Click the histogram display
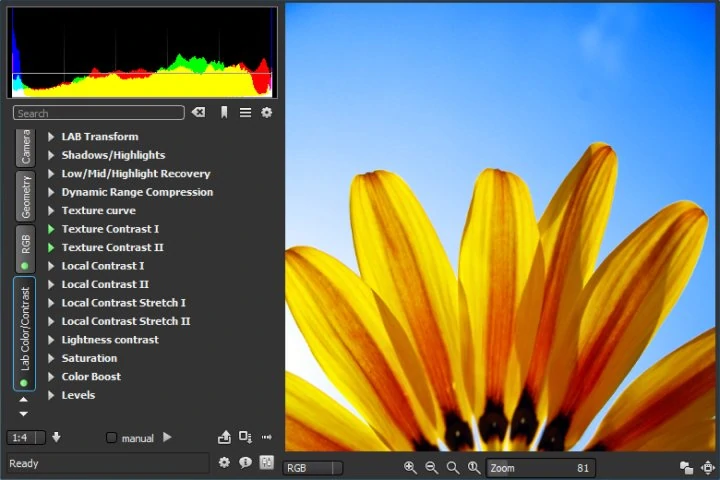Screen dimensions: 720x480 coord(142,52)
